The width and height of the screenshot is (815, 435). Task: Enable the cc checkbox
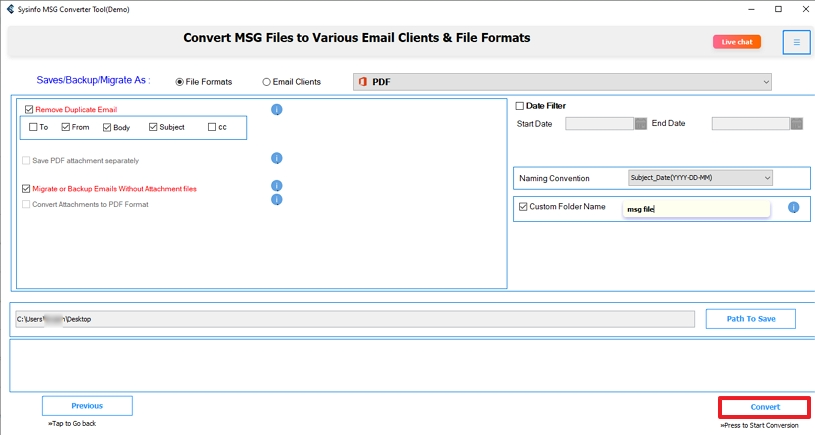point(212,127)
